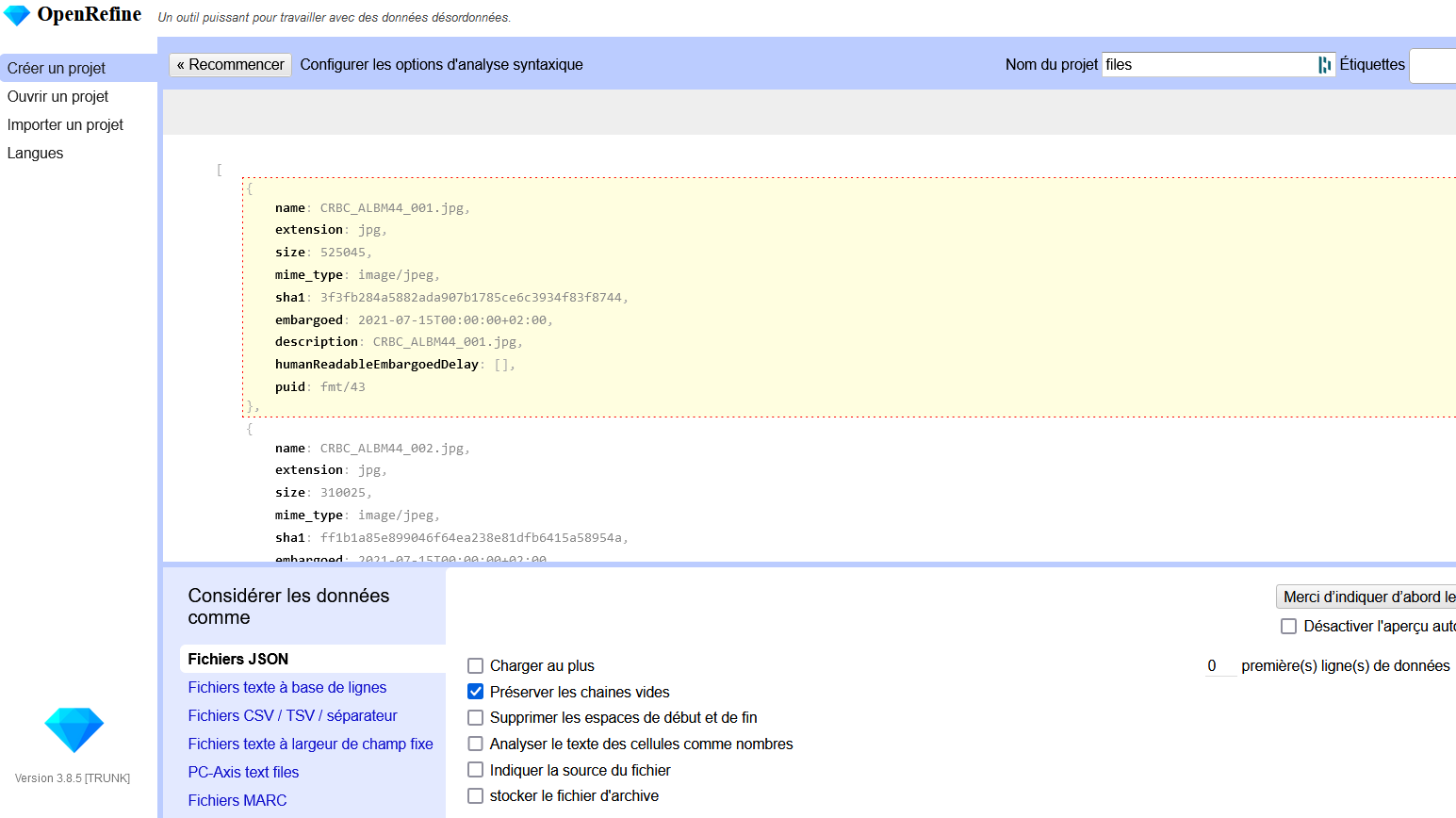
Task: Toggle Désactiver l'aperçu automatique checkbox
Action: [x=1288, y=627]
